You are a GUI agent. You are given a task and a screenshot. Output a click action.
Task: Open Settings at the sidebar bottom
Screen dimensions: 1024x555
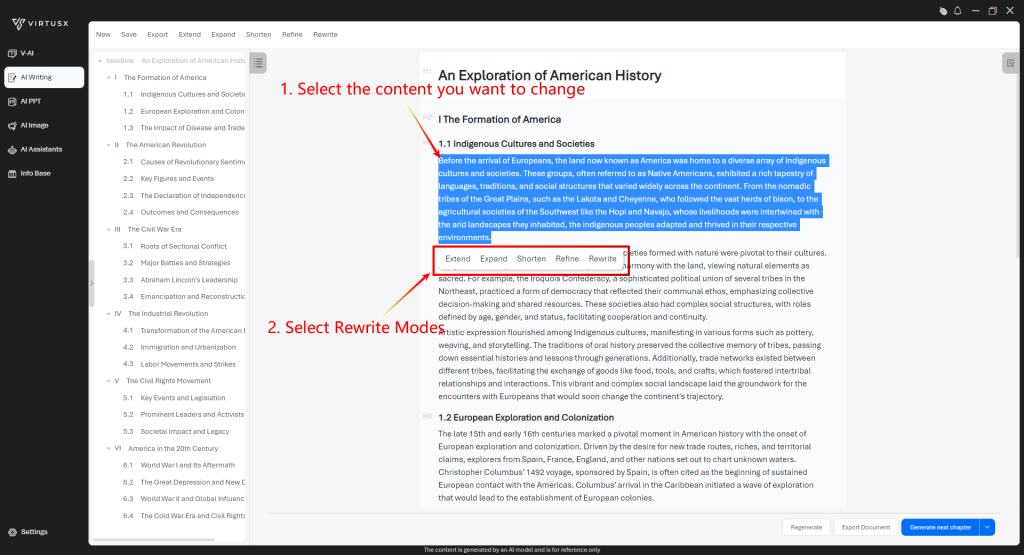pos(27,532)
